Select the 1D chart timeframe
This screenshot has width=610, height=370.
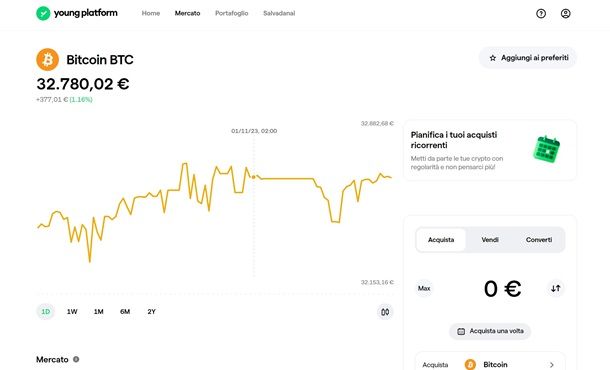(x=46, y=312)
